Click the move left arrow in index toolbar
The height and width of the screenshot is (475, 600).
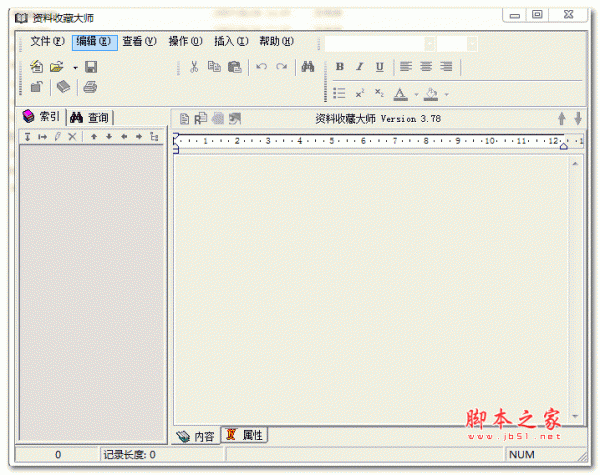(x=124, y=136)
